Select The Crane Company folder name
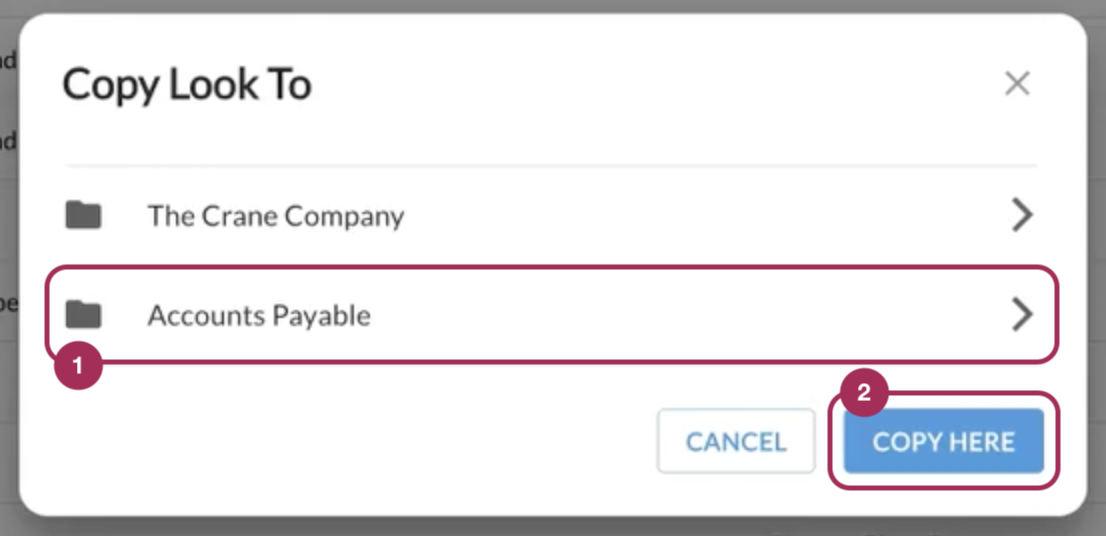The height and width of the screenshot is (536, 1106). pyautogui.click(x=276, y=216)
